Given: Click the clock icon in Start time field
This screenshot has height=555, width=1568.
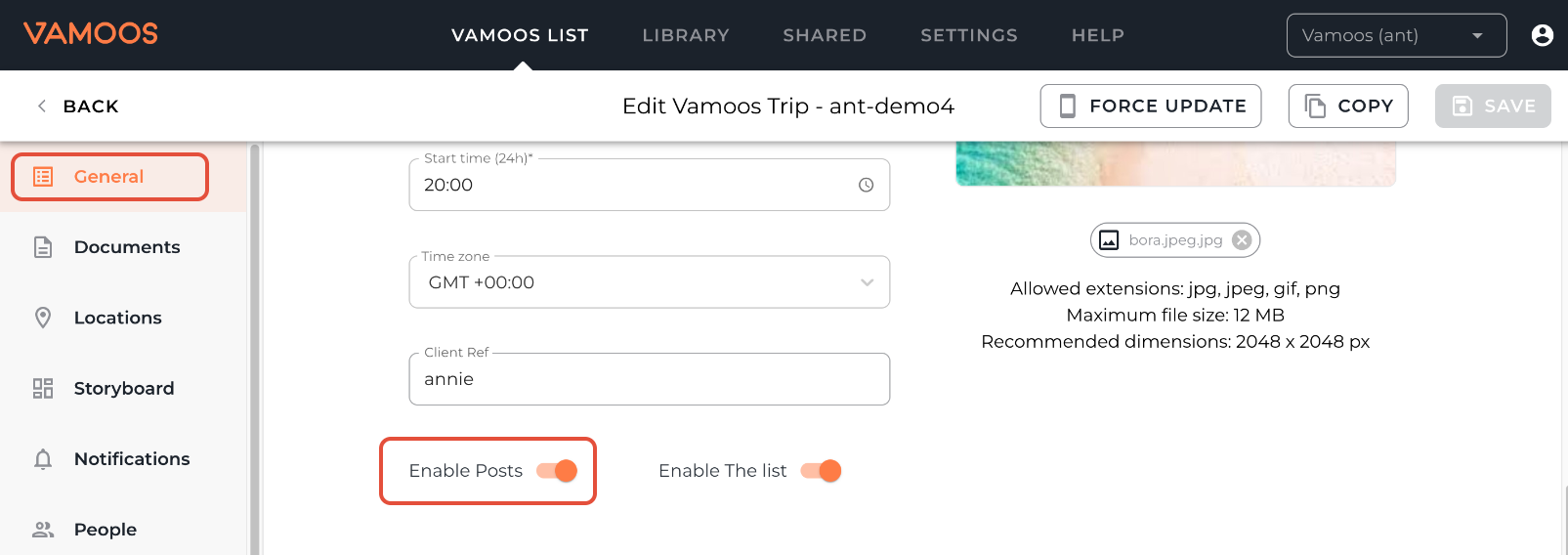Looking at the screenshot, I should [866, 185].
